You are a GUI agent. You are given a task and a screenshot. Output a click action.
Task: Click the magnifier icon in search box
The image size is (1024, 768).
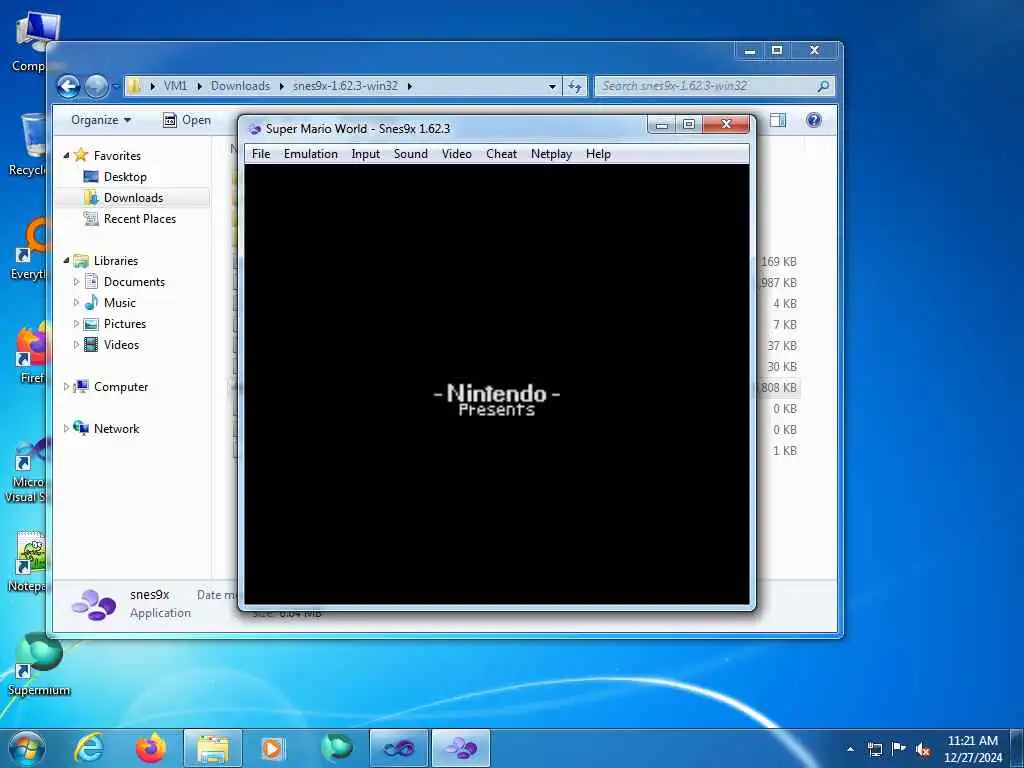(x=823, y=86)
